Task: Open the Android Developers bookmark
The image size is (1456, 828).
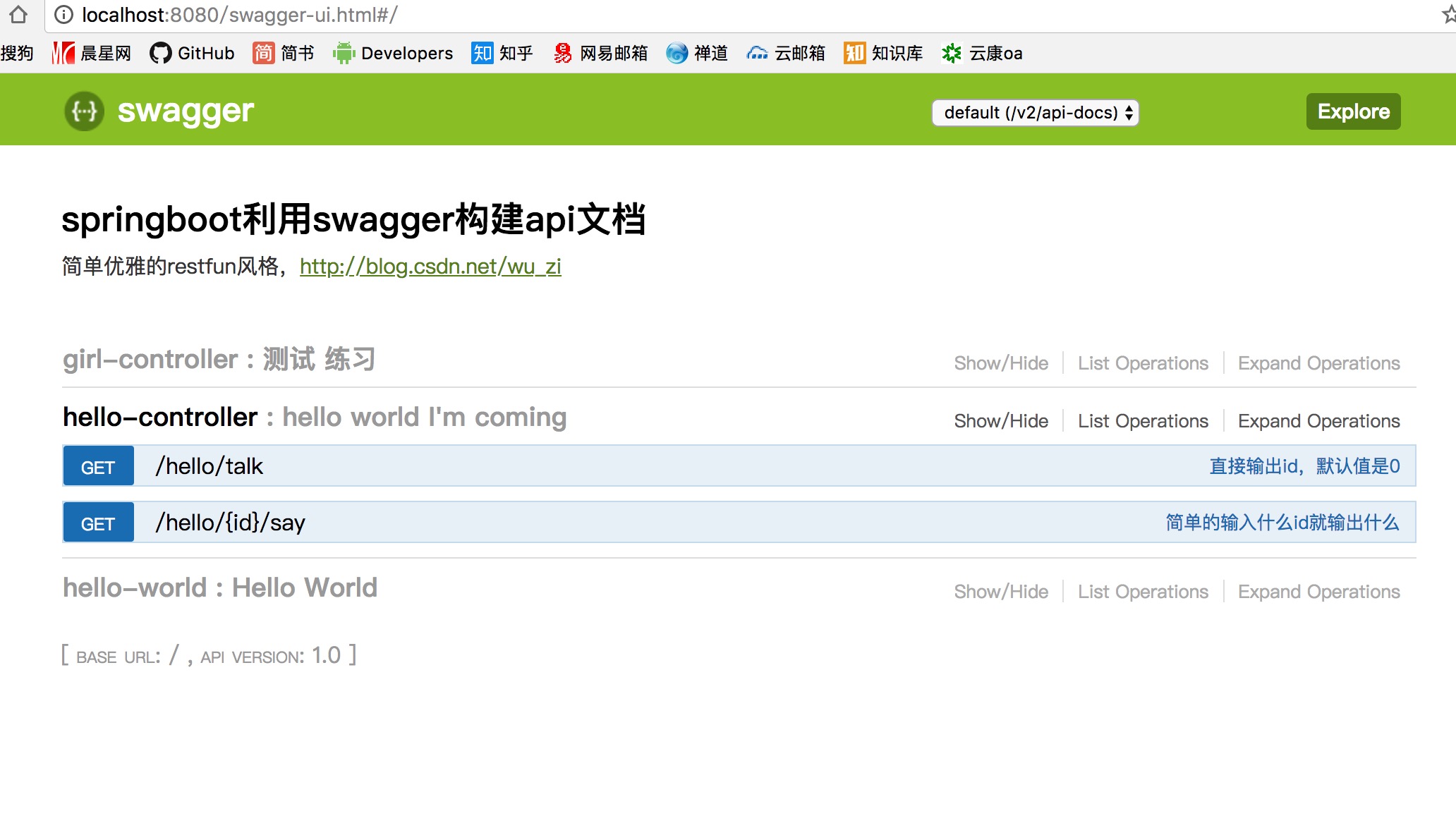Action: pos(393,53)
